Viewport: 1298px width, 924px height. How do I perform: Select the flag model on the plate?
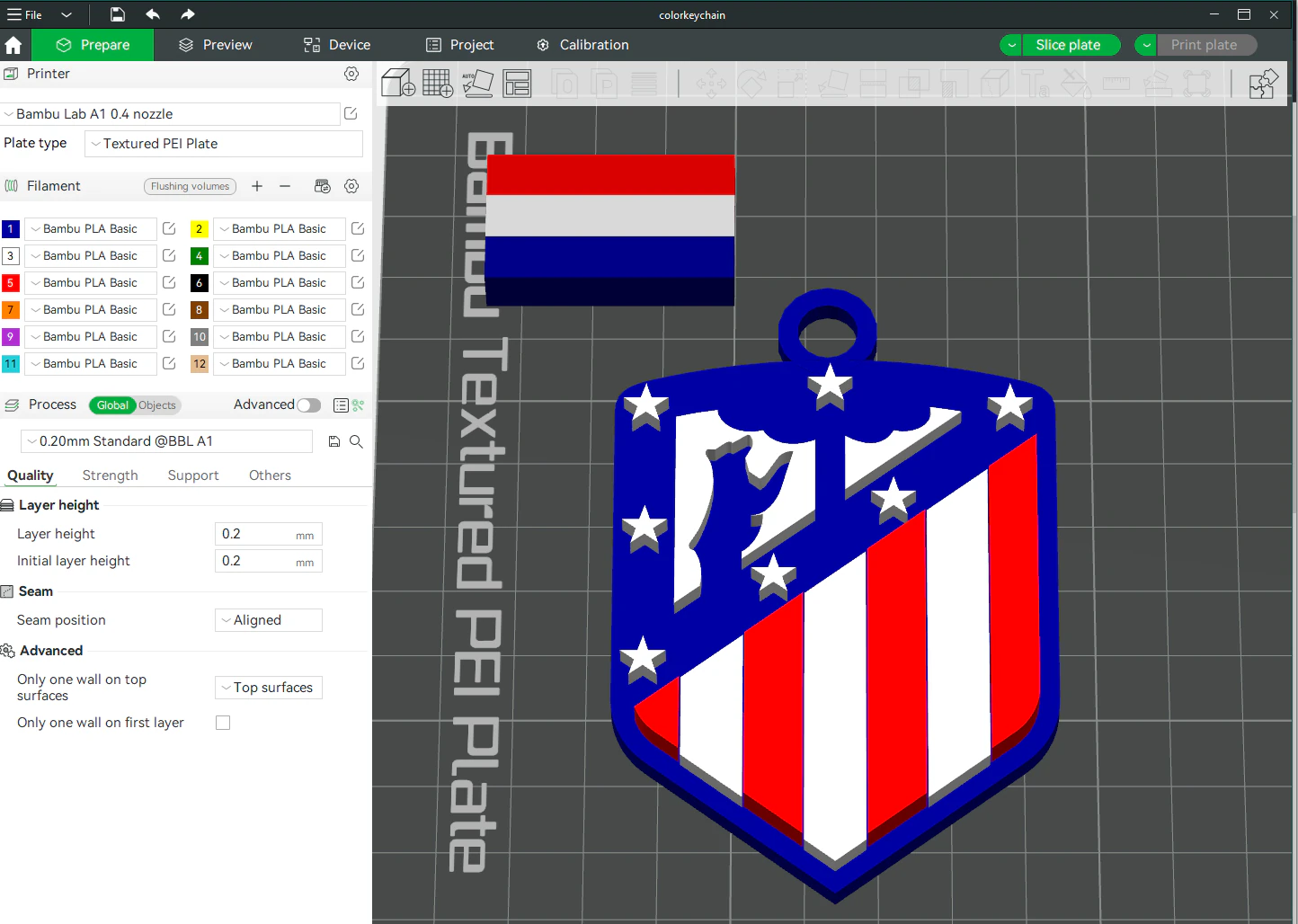[609, 229]
